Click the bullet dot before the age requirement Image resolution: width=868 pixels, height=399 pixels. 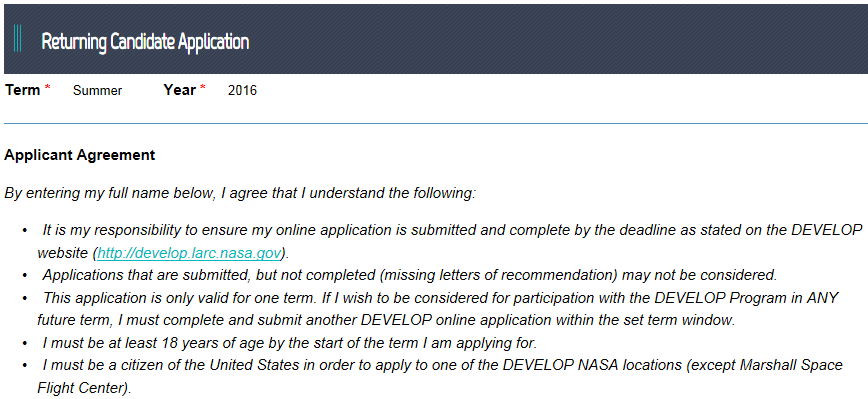click(x=24, y=343)
